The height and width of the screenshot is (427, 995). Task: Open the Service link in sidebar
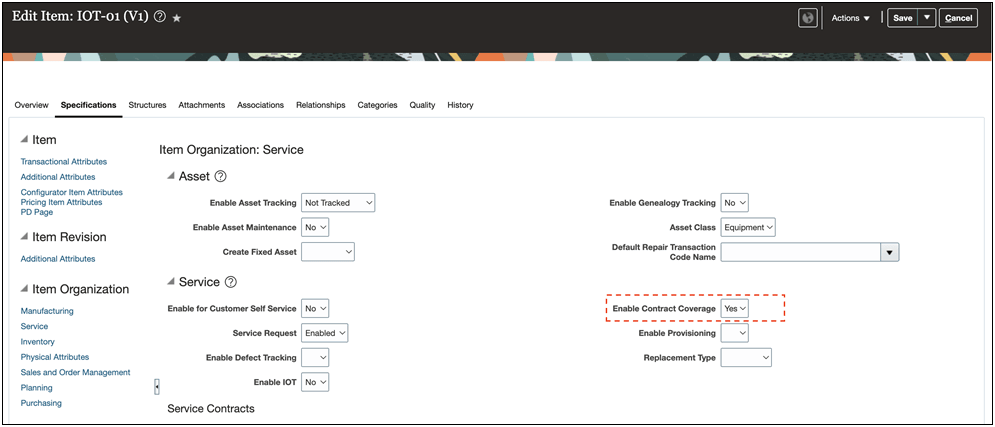pyautogui.click(x=34, y=326)
